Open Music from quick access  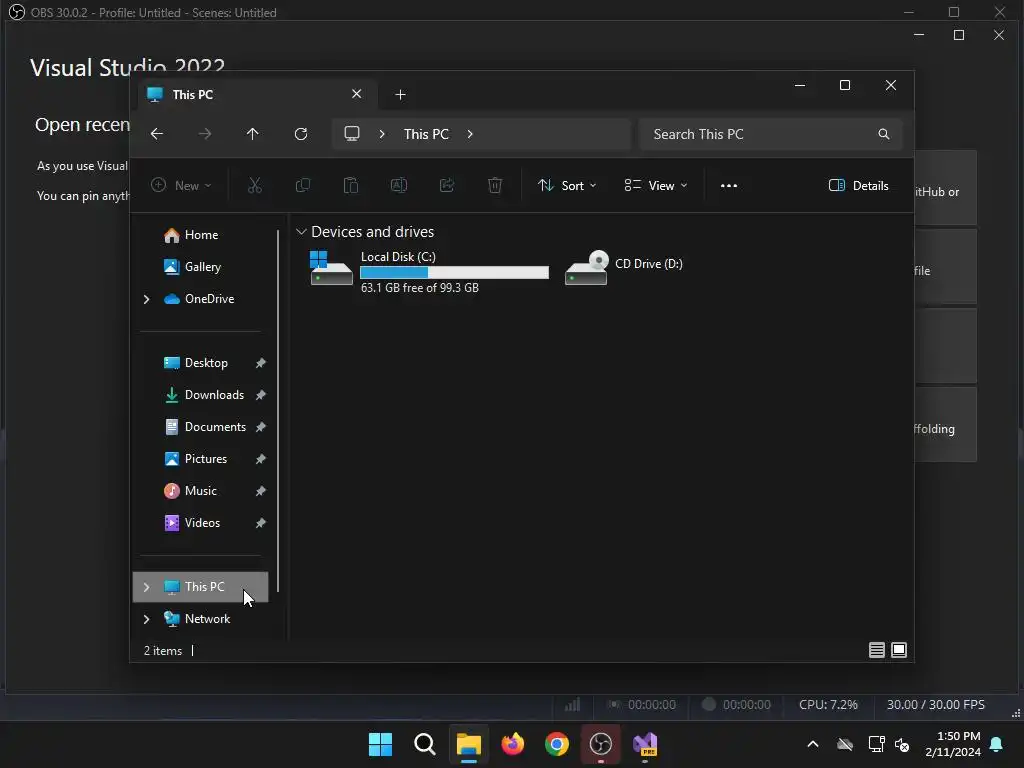(x=200, y=491)
